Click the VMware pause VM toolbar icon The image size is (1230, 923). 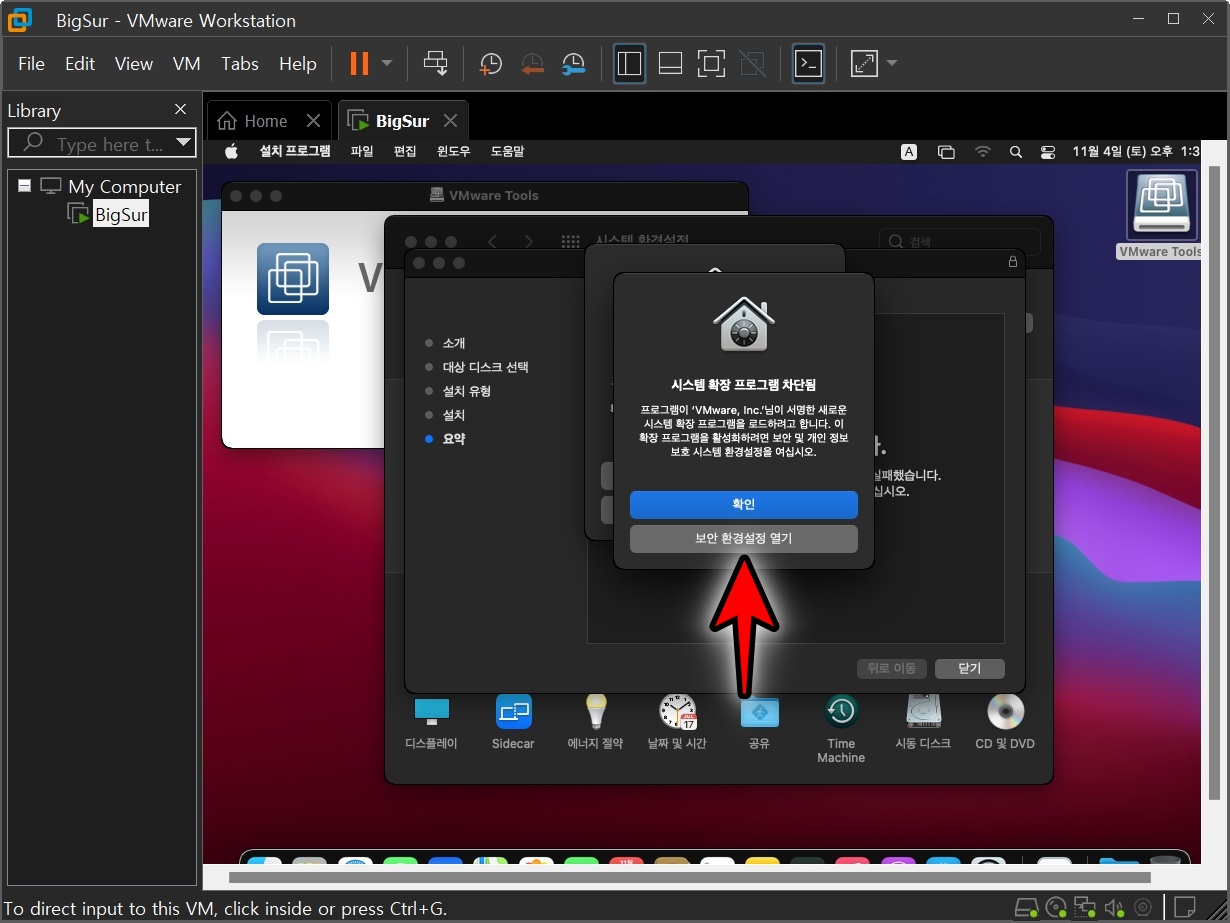(x=359, y=64)
